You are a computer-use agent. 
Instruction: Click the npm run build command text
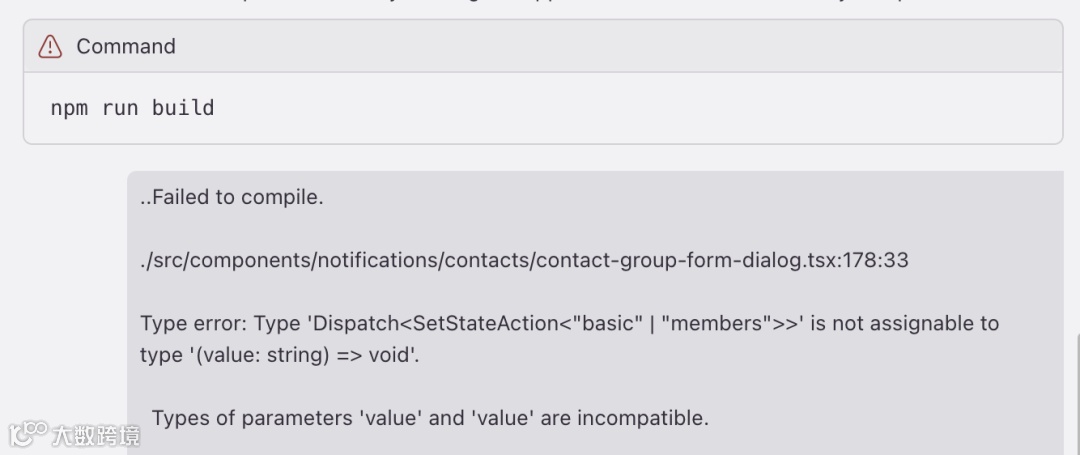coord(132,108)
